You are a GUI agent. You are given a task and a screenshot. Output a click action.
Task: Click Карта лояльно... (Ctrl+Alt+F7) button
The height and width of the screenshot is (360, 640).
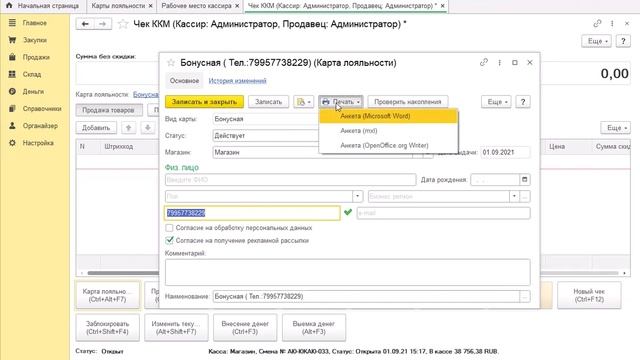click(x=107, y=295)
